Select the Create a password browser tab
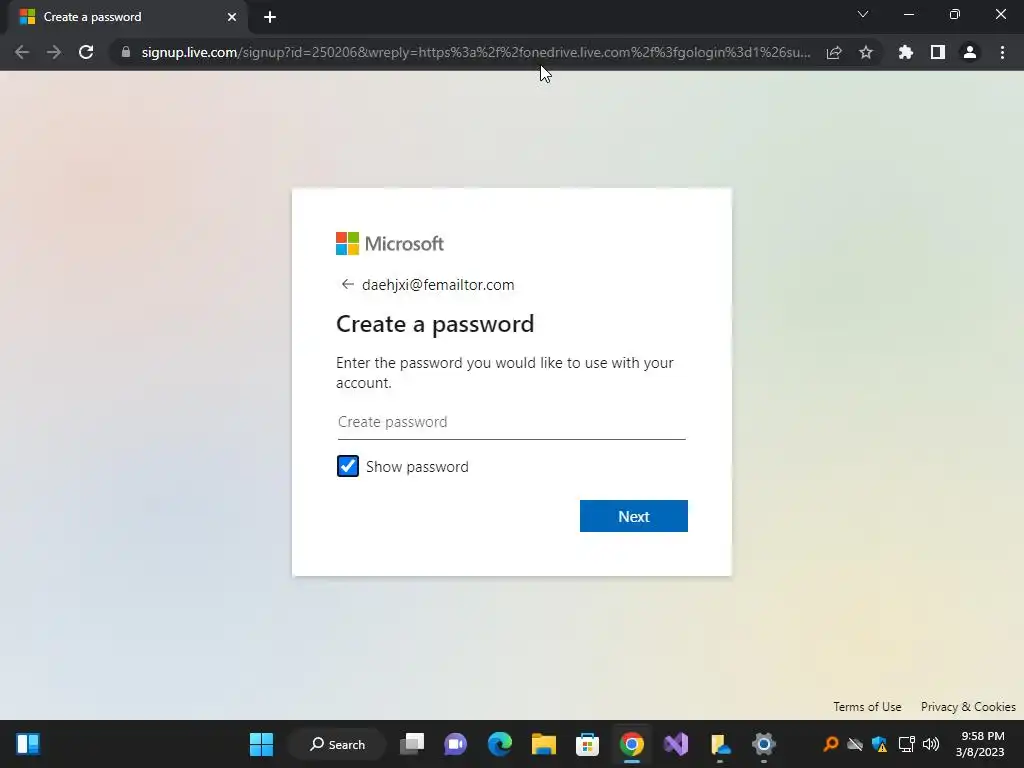 pyautogui.click(x=127, y=17)
